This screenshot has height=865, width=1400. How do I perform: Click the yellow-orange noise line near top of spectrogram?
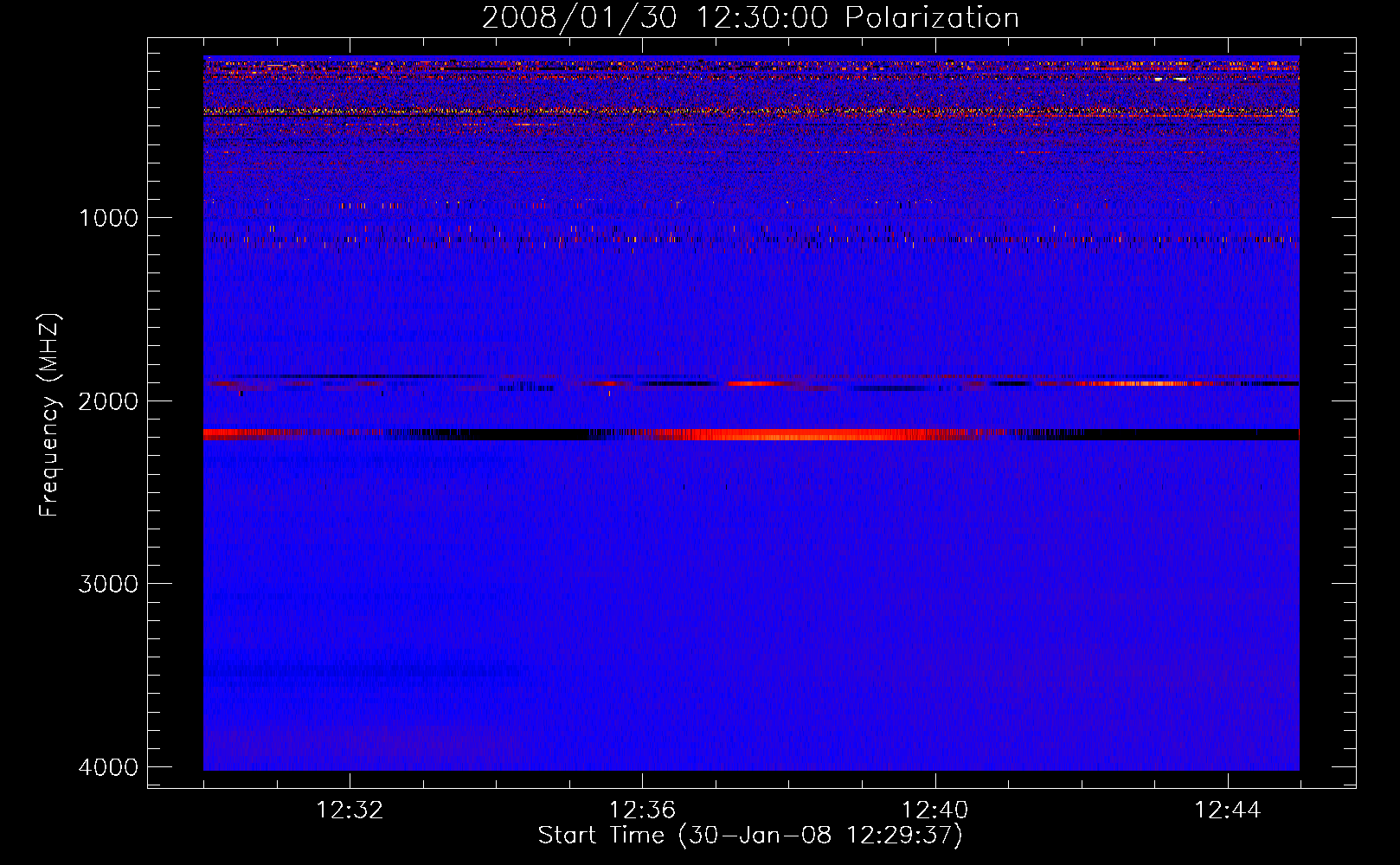pyautogui.click(x=751, y=112)
